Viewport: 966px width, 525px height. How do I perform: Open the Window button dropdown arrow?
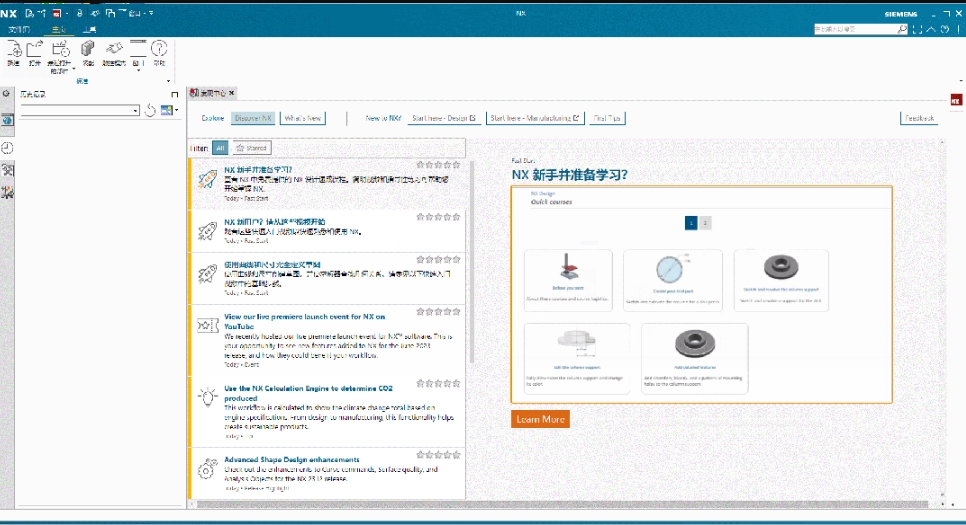[x=138, y=70]
